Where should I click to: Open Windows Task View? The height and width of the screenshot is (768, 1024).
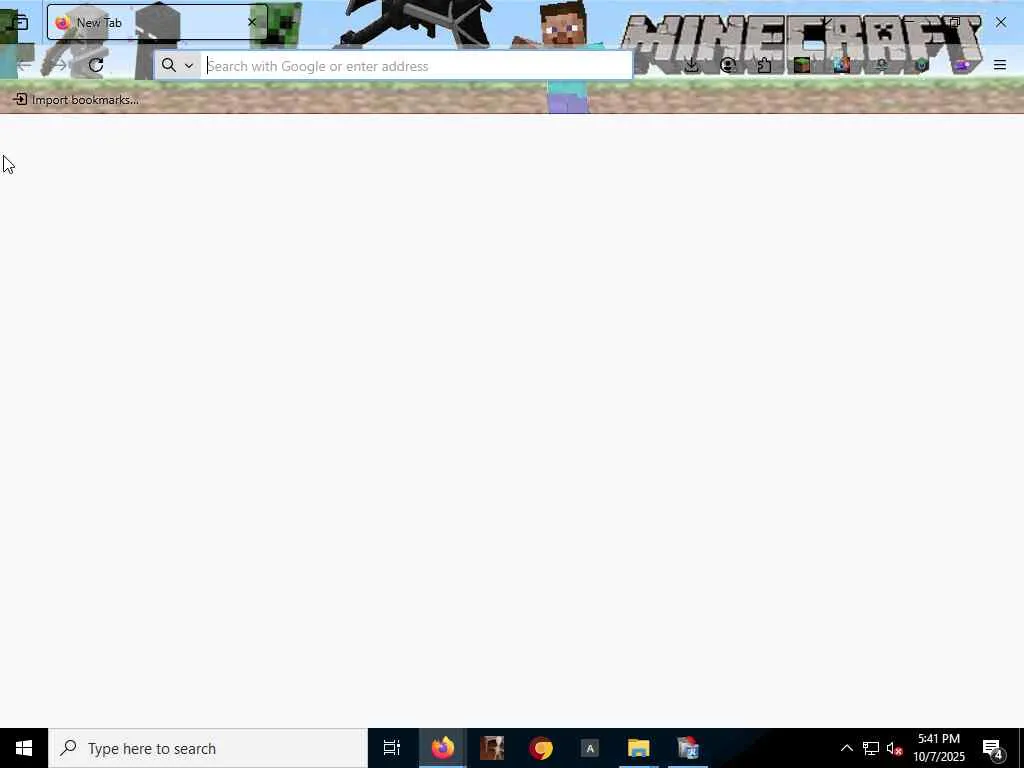(x=392, y=748)
